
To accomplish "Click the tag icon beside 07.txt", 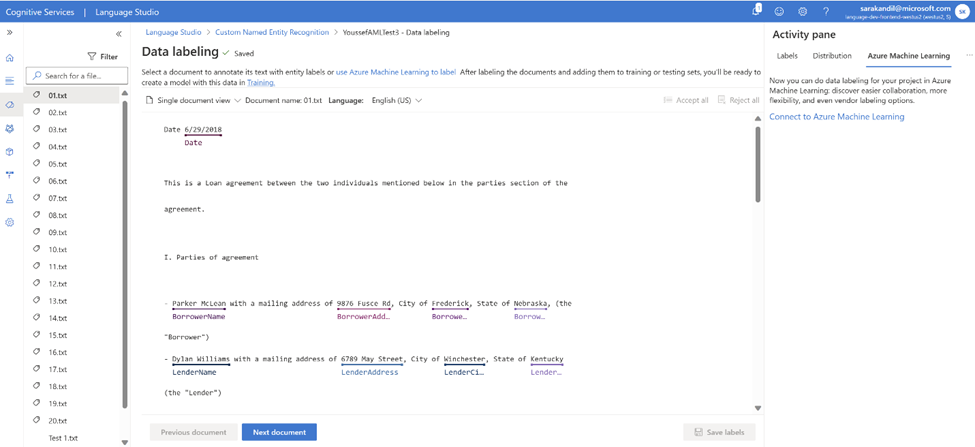I will pos(36,198).
